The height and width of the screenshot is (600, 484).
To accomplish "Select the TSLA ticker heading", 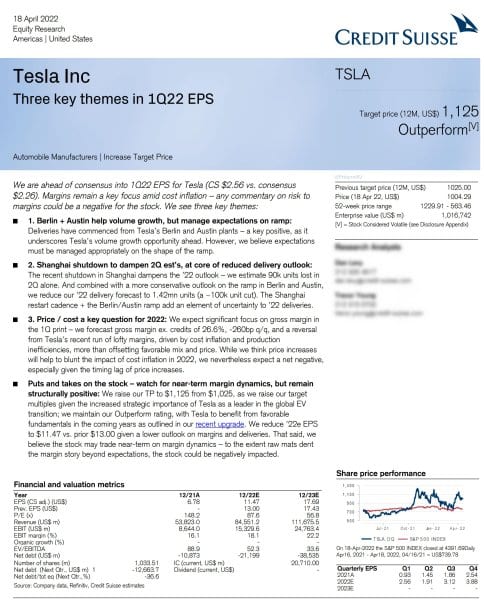I will (x=352, y=74).
